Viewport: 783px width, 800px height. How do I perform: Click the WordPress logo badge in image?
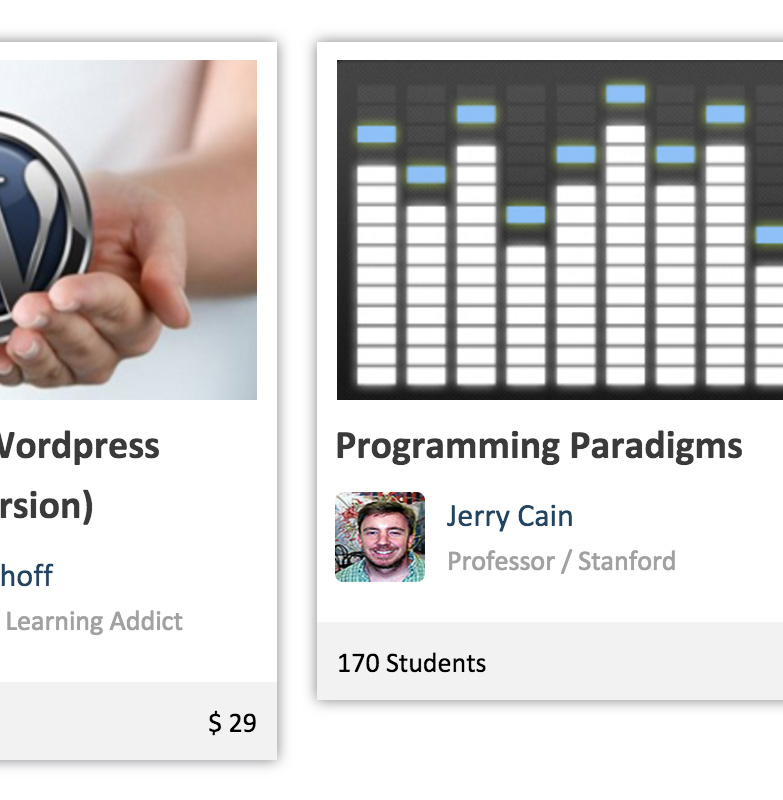point(43,224)
